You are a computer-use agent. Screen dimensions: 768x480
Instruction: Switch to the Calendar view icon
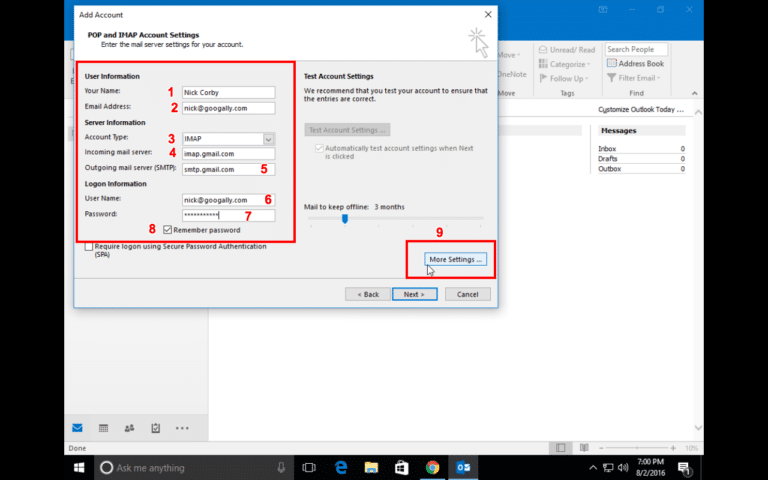tap(103, 428)
